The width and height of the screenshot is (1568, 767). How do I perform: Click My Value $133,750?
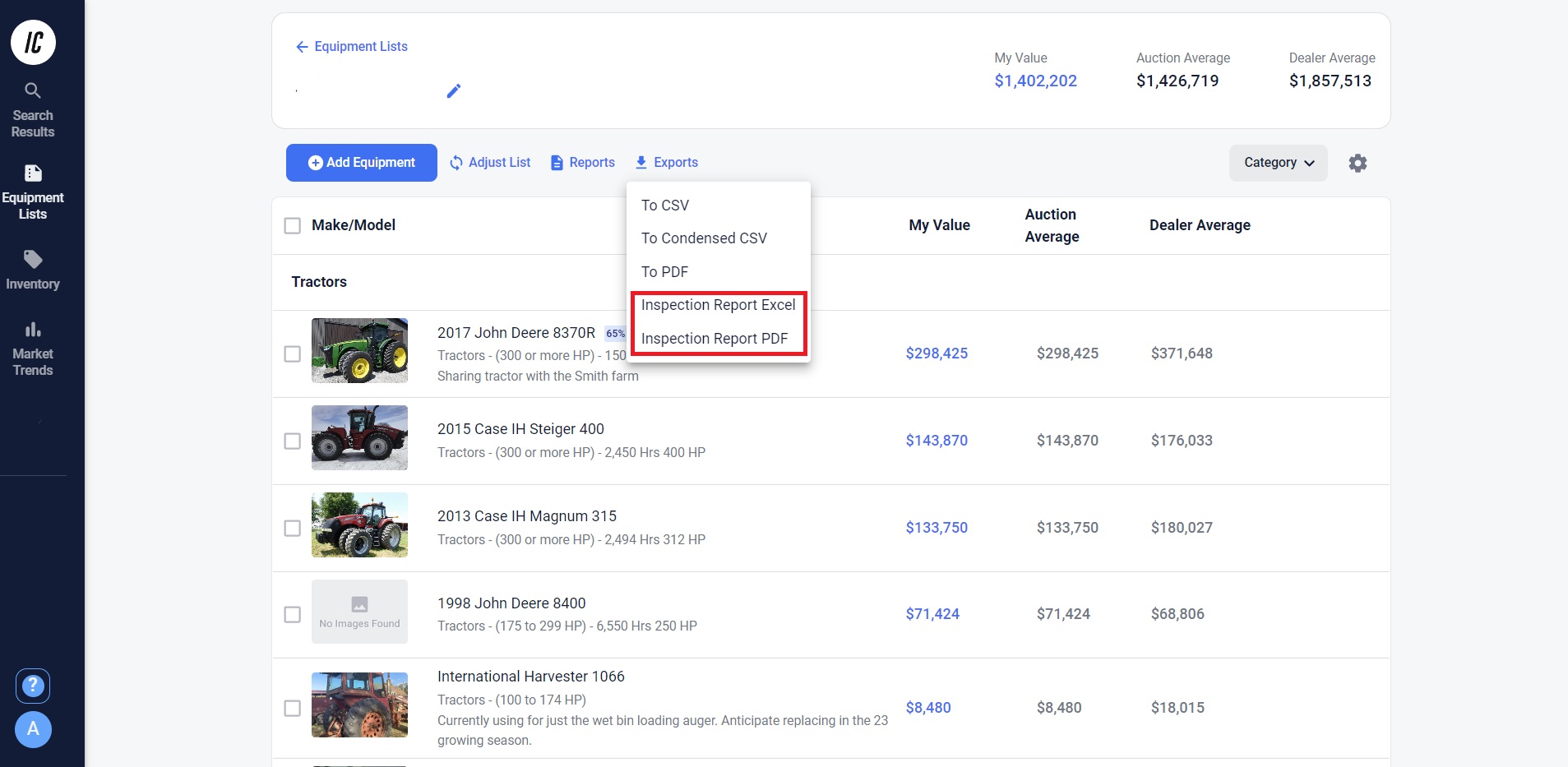[x=937, y=528]
